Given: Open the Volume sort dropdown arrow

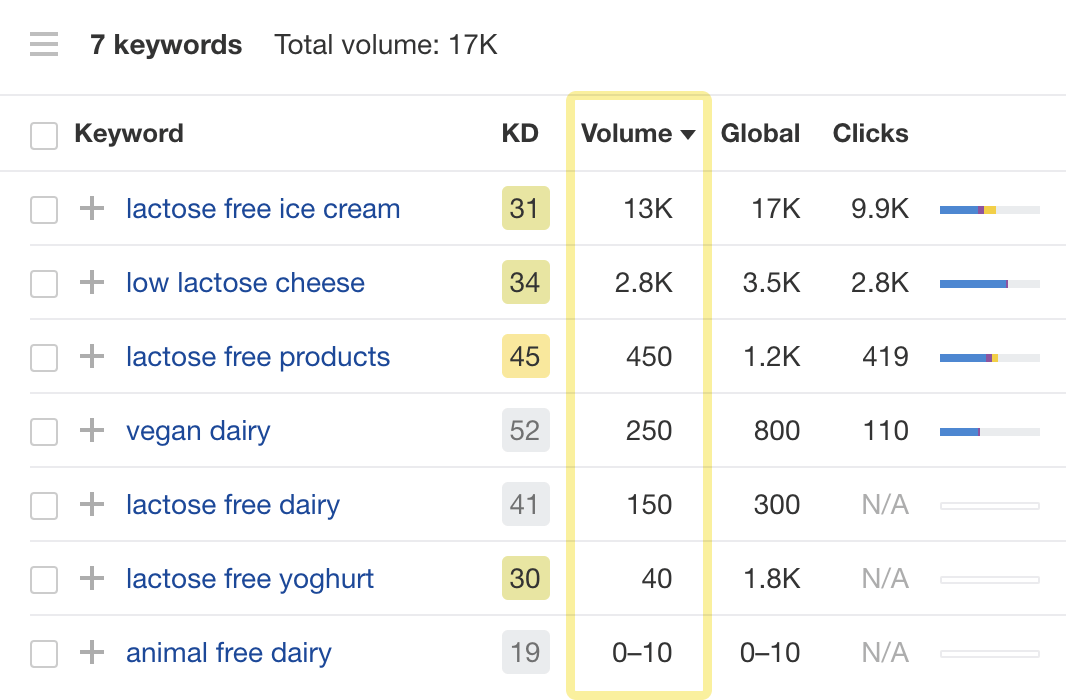Looking at the screenshot, I should pyautogui.click(x=689, y=133).
